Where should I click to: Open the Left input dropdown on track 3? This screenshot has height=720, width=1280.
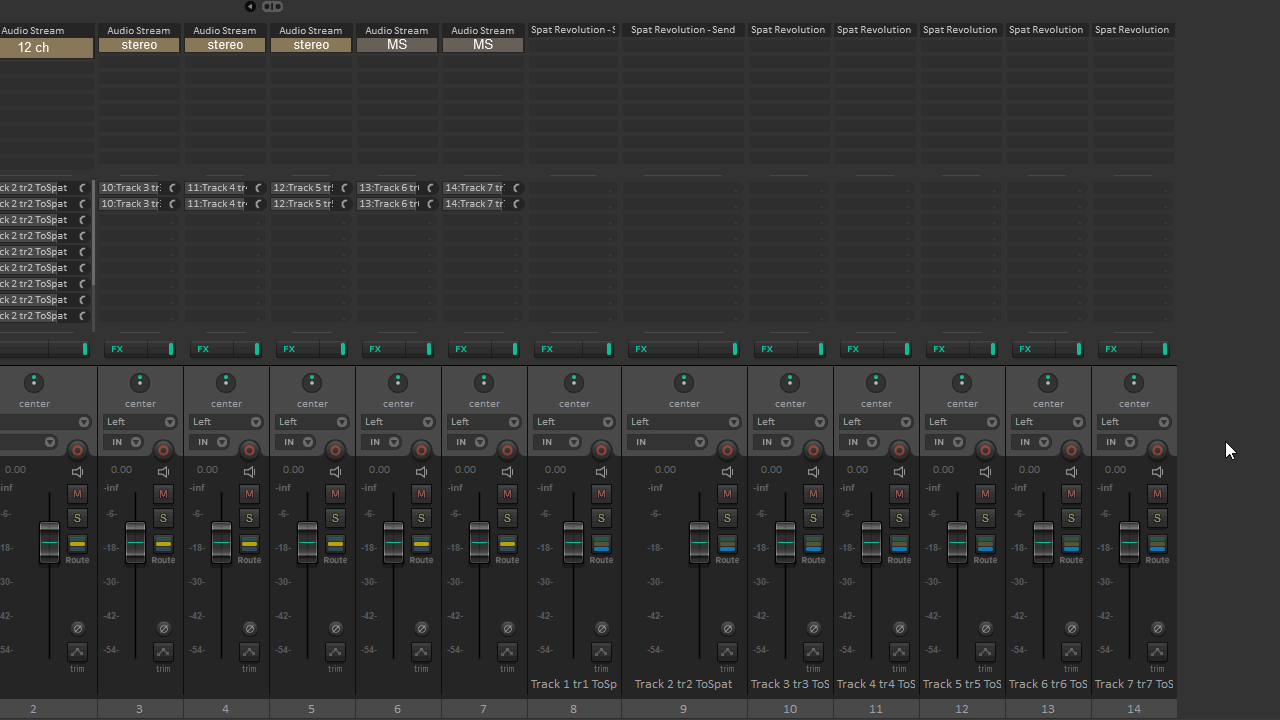(140, 422)
